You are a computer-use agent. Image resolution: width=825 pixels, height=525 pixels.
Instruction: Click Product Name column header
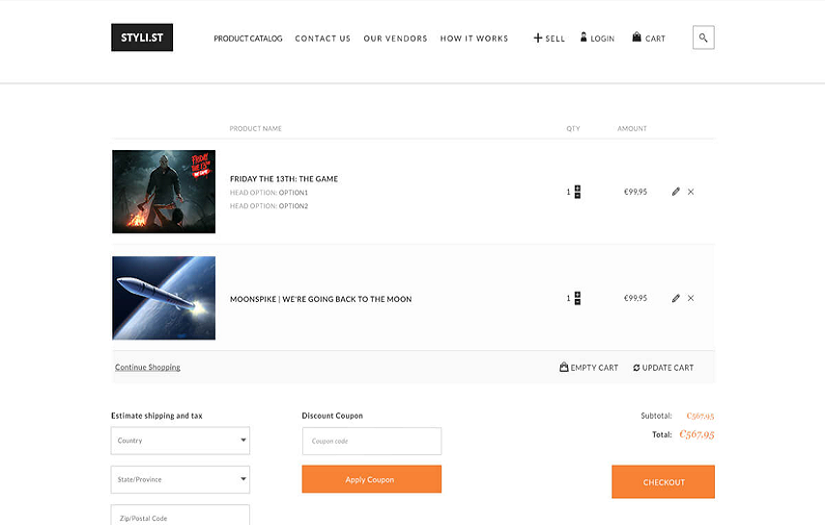point(256,128)
